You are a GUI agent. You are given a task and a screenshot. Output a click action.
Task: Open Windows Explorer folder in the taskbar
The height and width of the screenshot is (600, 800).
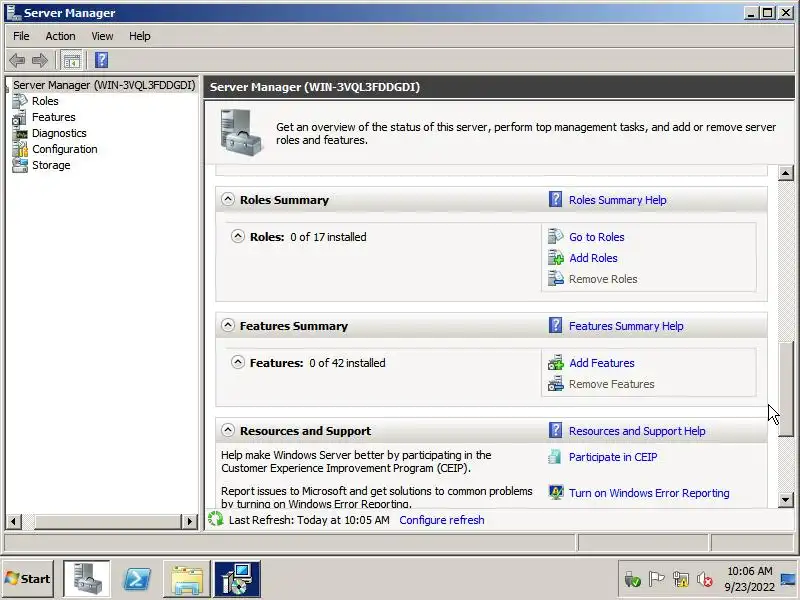187,579
